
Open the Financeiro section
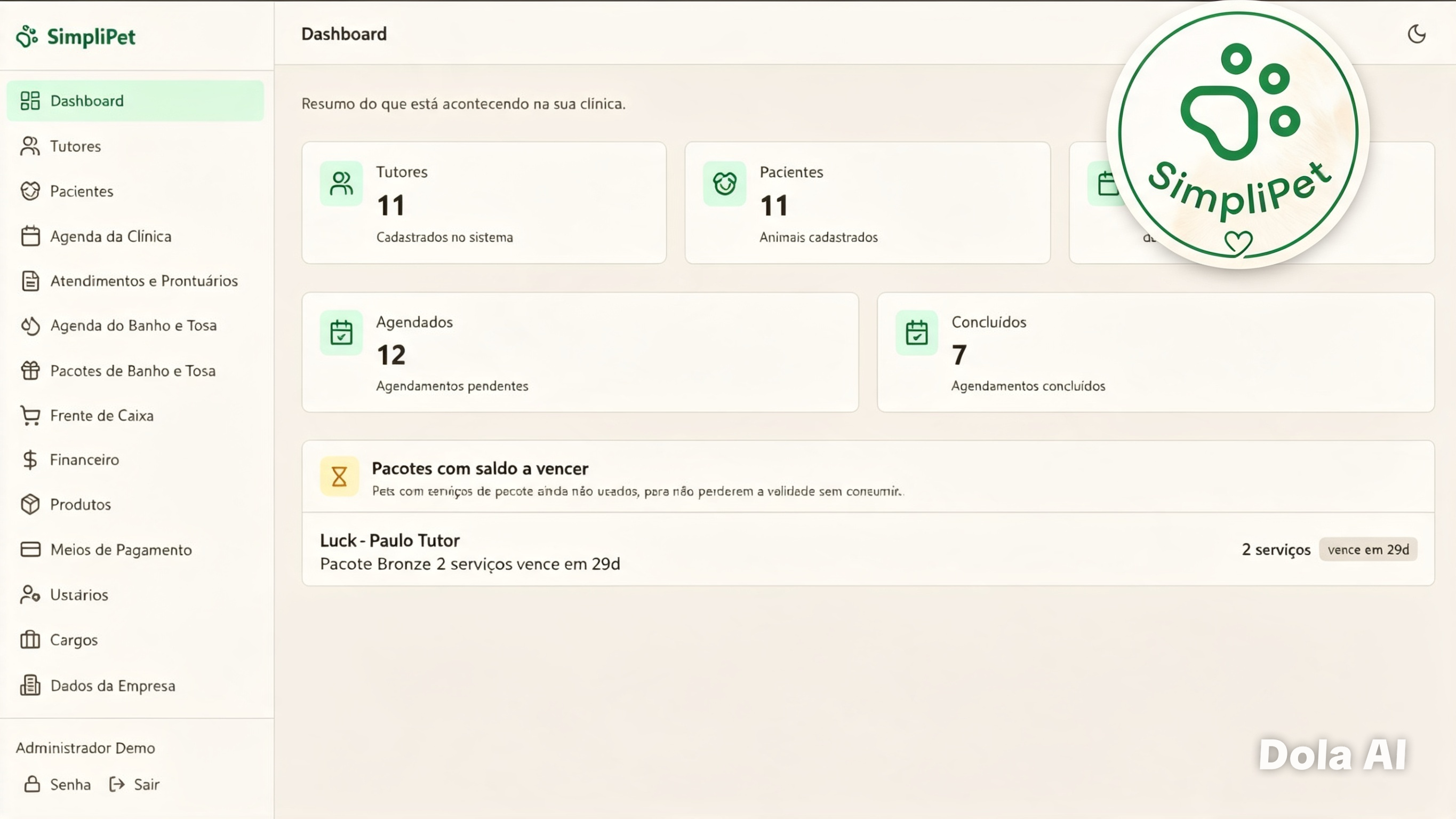pyautogui.click(x=135, y=460)
